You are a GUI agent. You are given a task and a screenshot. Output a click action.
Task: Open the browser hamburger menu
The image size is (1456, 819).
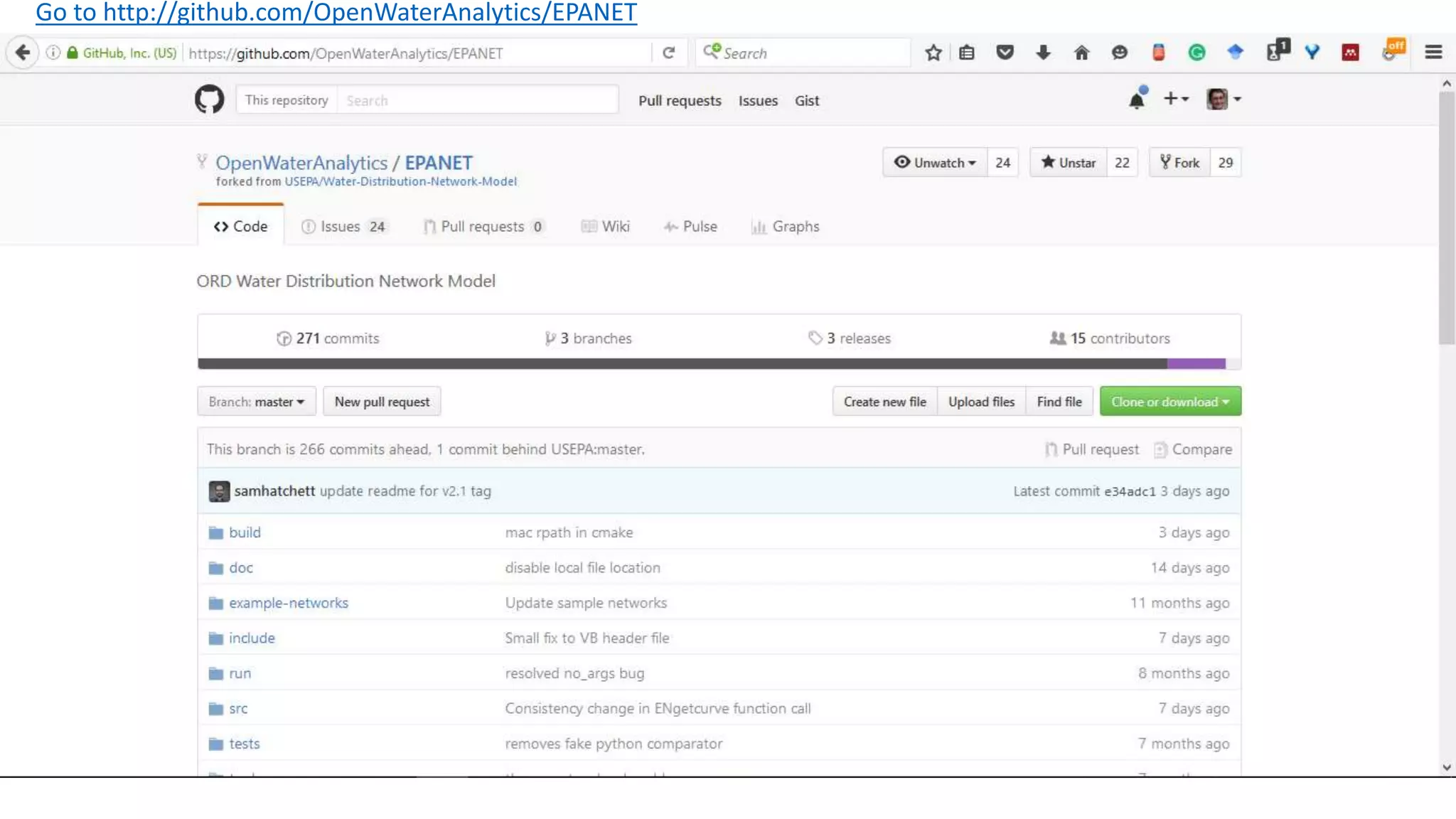pos(1433,53)
